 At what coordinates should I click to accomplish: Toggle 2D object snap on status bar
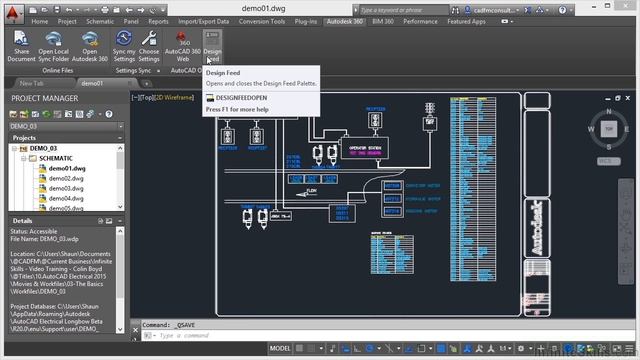pos(421,349)
